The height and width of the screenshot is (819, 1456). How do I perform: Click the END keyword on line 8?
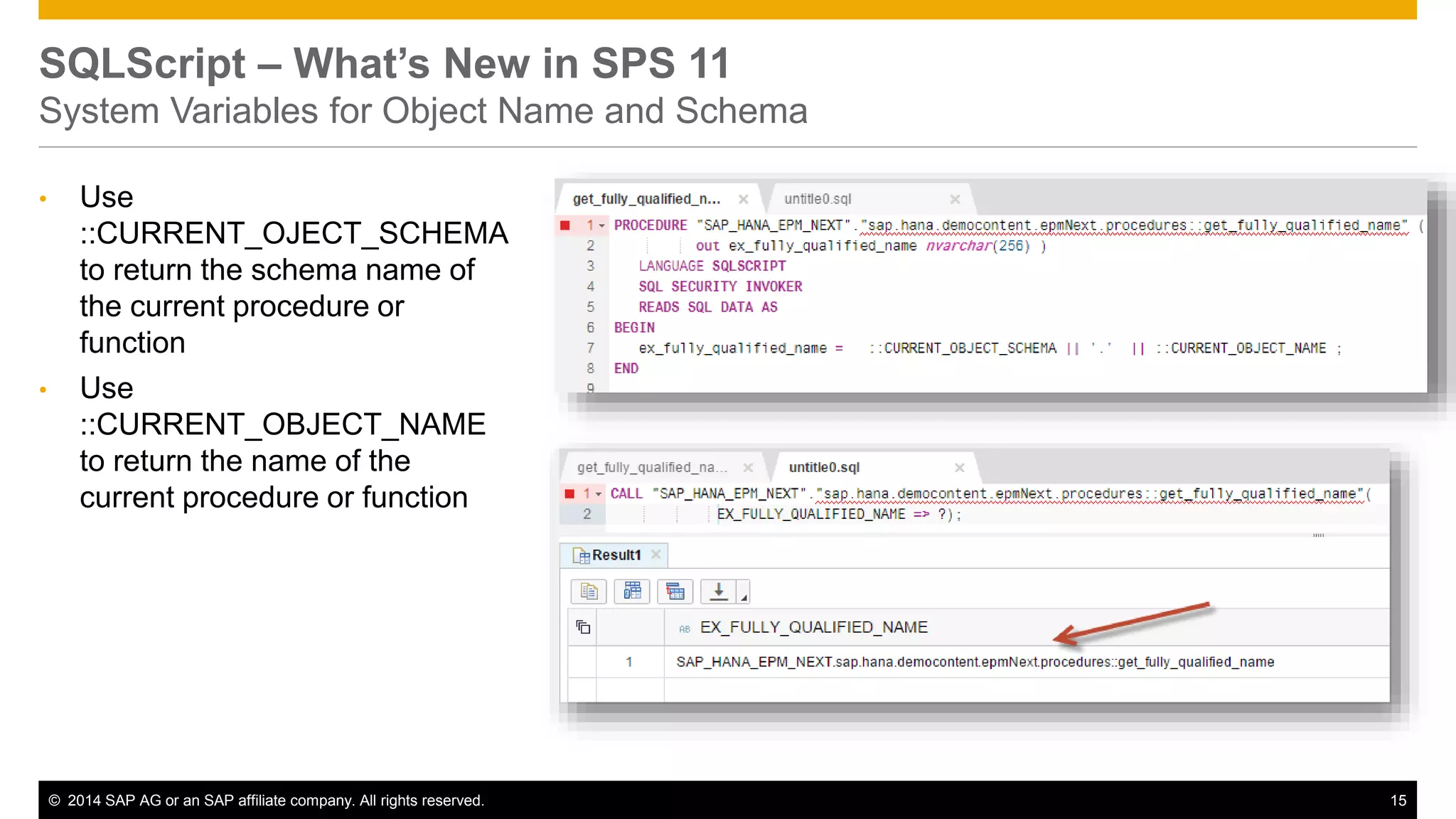tap(626, 368)
